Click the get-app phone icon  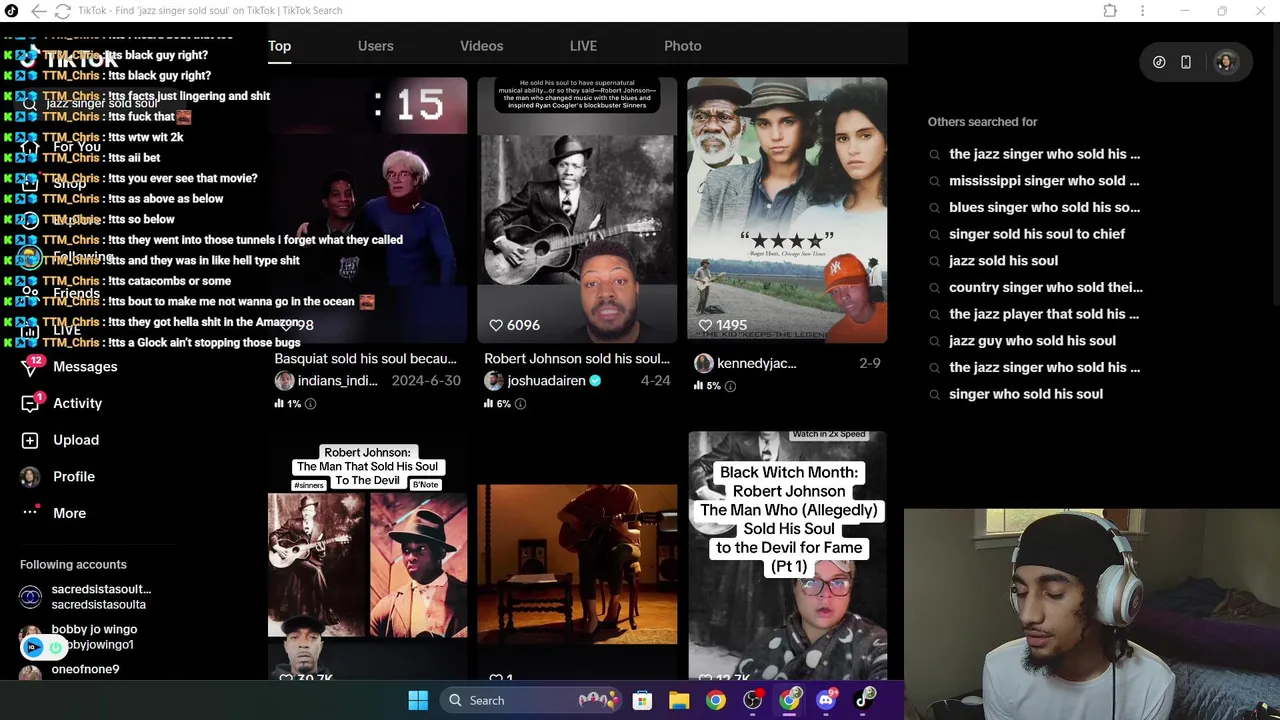click(x=1186, y=62)
